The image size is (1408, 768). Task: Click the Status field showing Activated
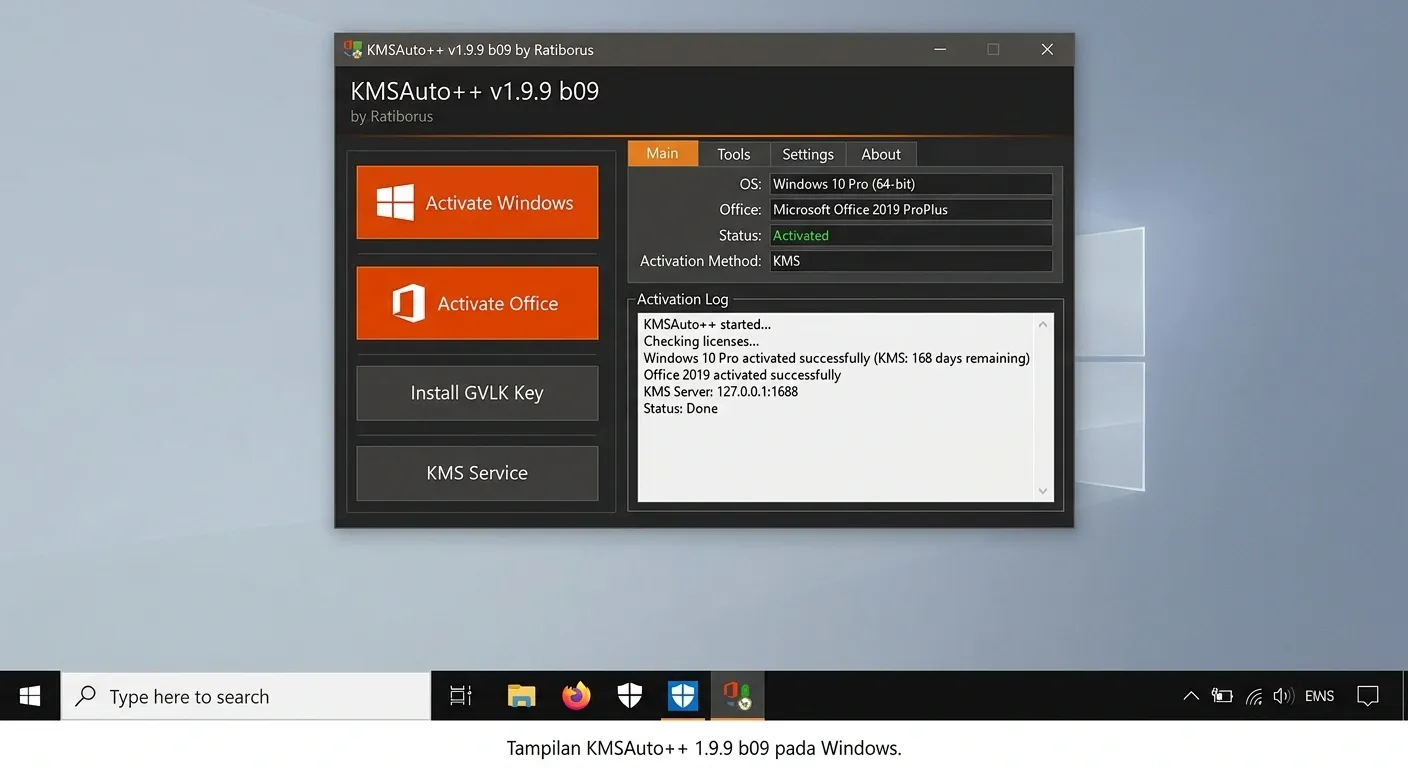click(x=911, y=236)
